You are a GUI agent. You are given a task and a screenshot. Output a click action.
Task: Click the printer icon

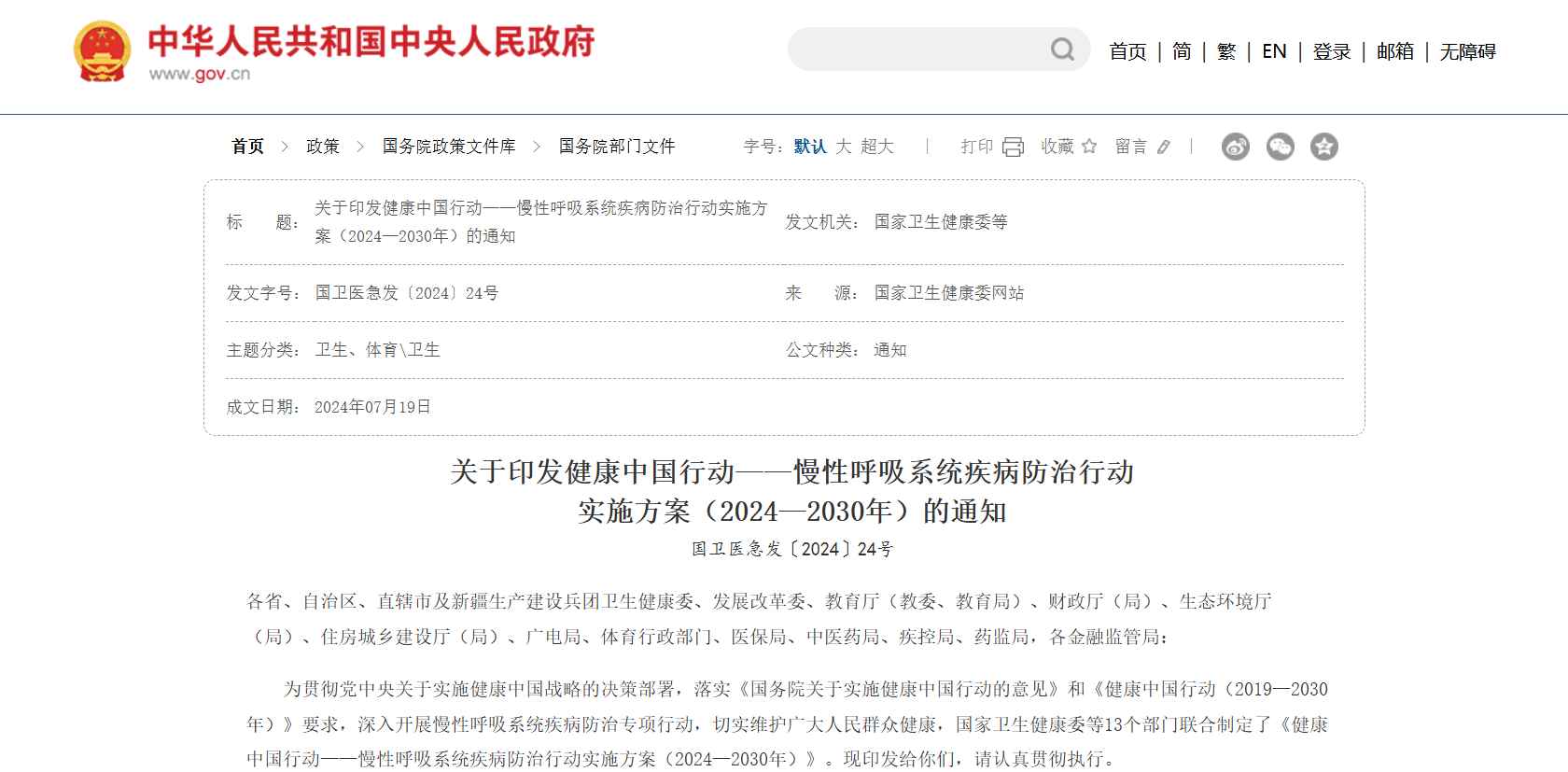(x=1013, y=147)
